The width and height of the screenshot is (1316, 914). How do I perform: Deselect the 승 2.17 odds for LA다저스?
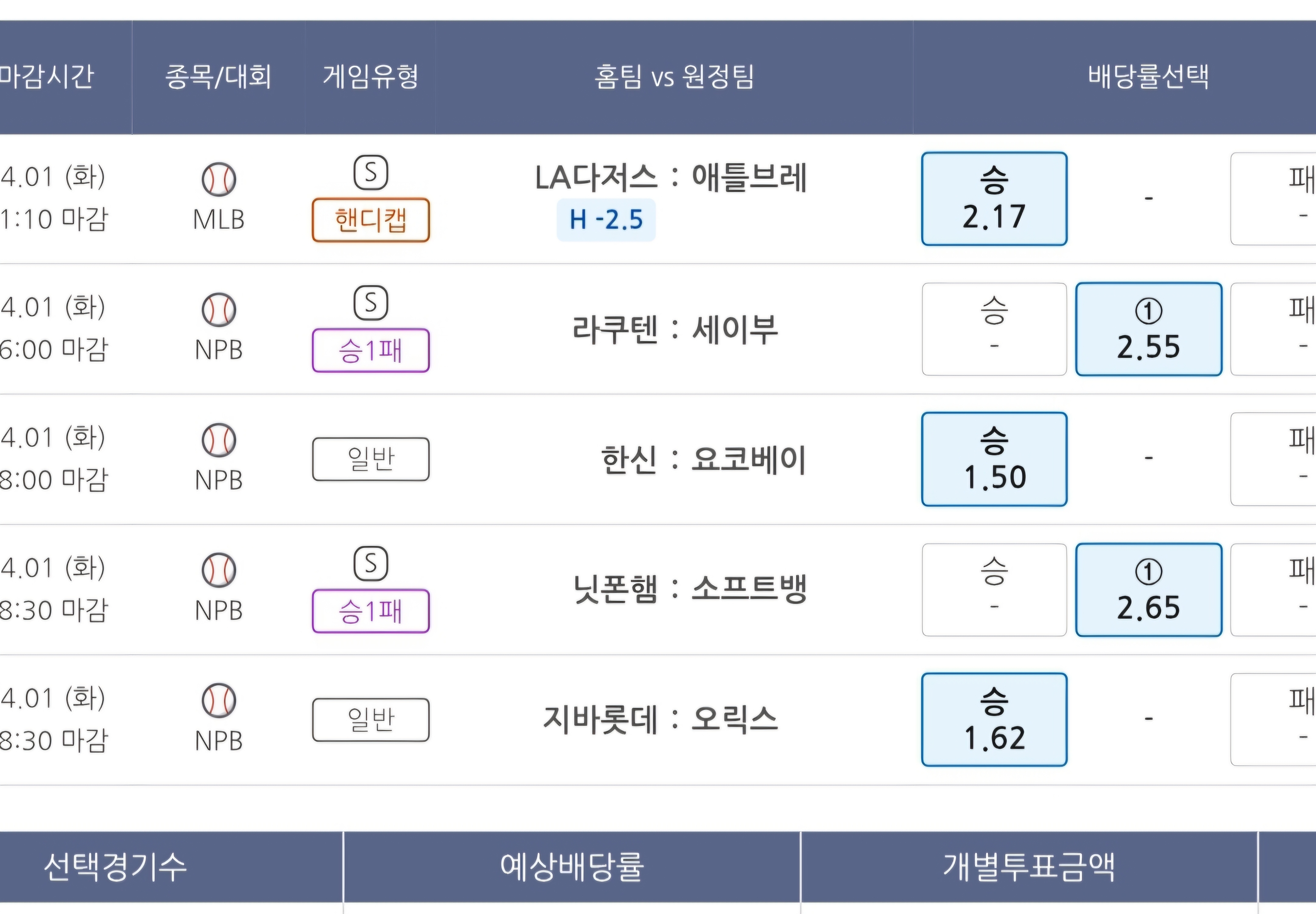994,199
